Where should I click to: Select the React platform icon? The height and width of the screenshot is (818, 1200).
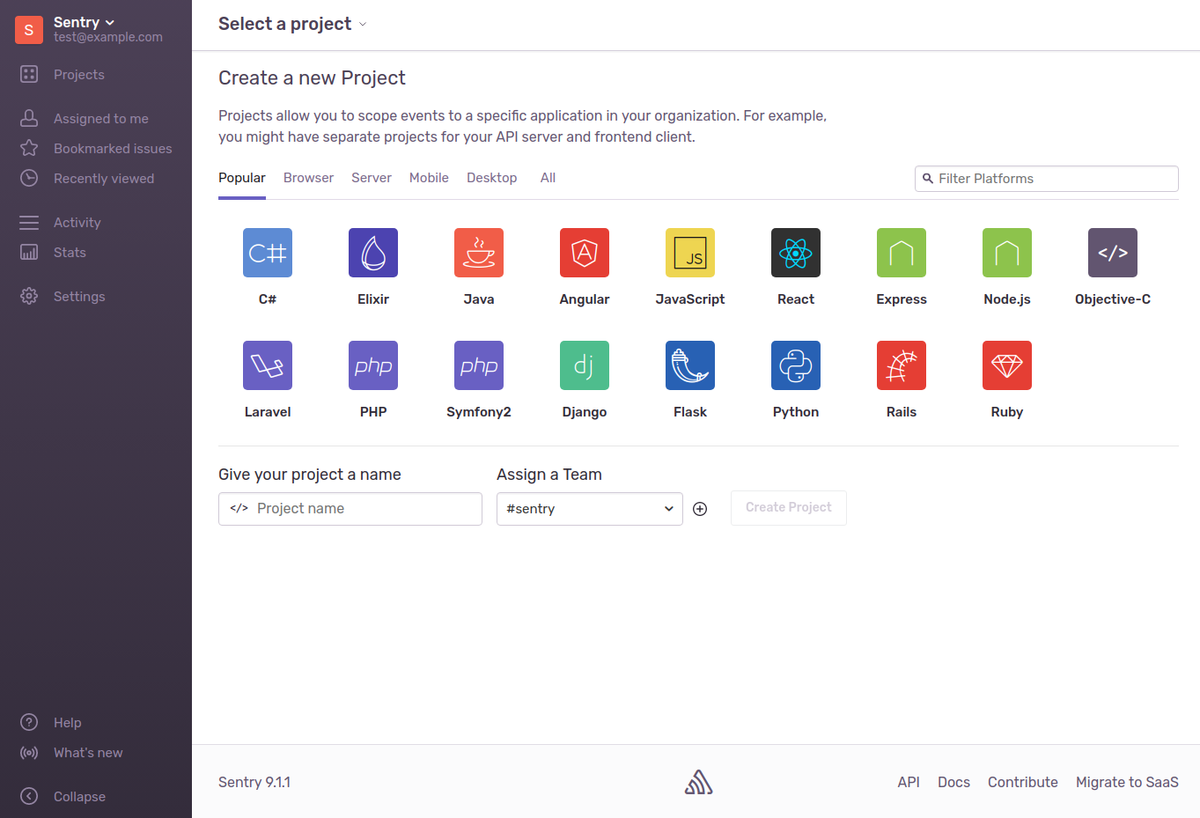tap(796, 252)
